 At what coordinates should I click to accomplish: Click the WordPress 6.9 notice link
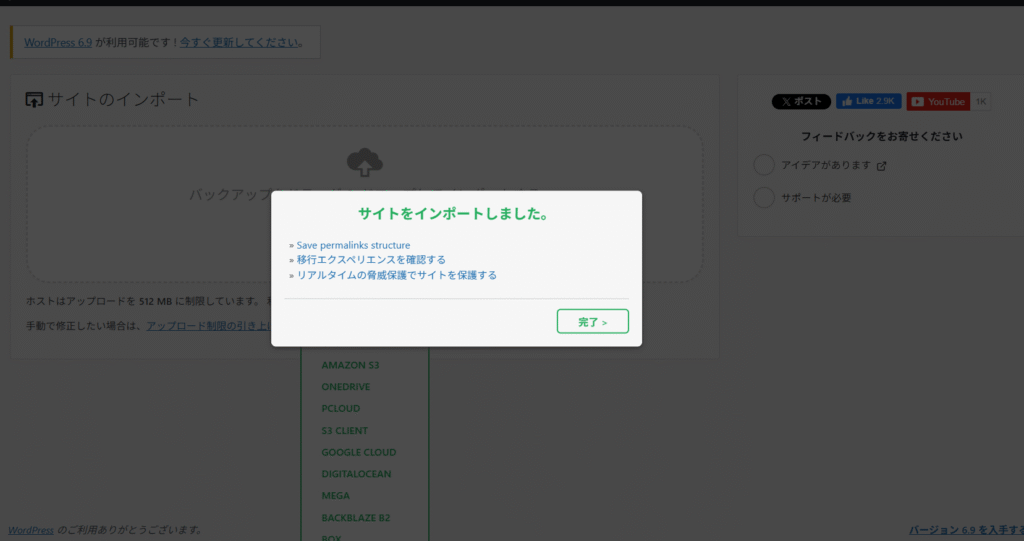point(58,43)
